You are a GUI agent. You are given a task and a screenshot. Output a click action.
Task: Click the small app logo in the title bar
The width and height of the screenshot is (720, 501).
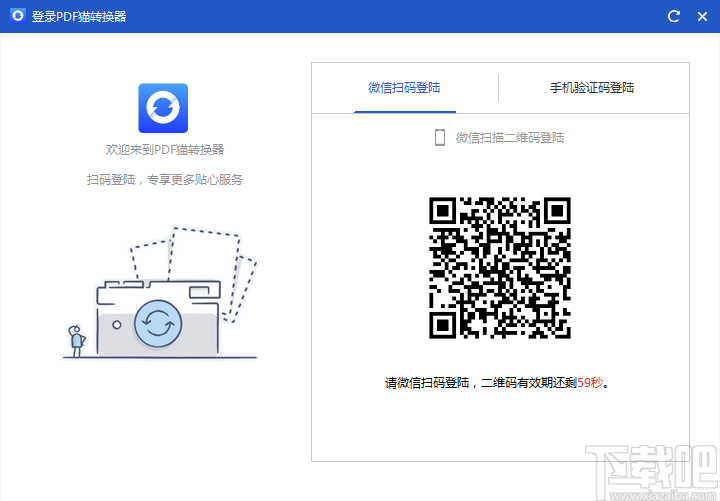(18, 16)
